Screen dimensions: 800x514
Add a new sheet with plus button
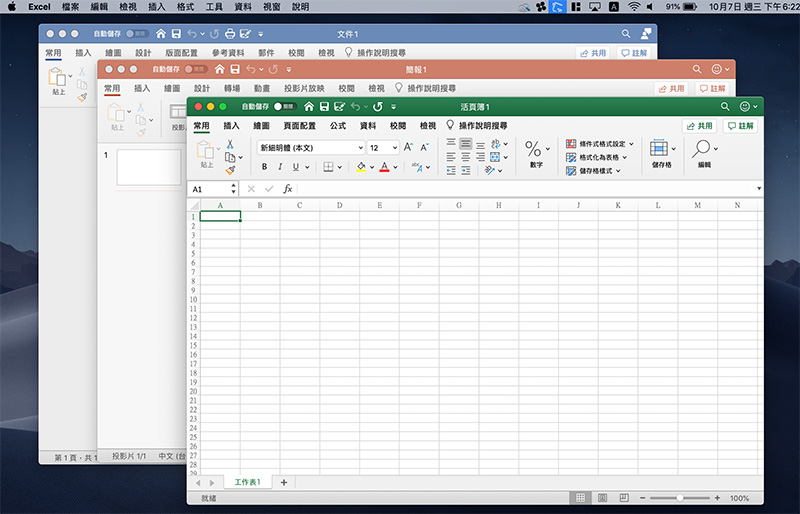pyautogui.click(x=284, y=482)
